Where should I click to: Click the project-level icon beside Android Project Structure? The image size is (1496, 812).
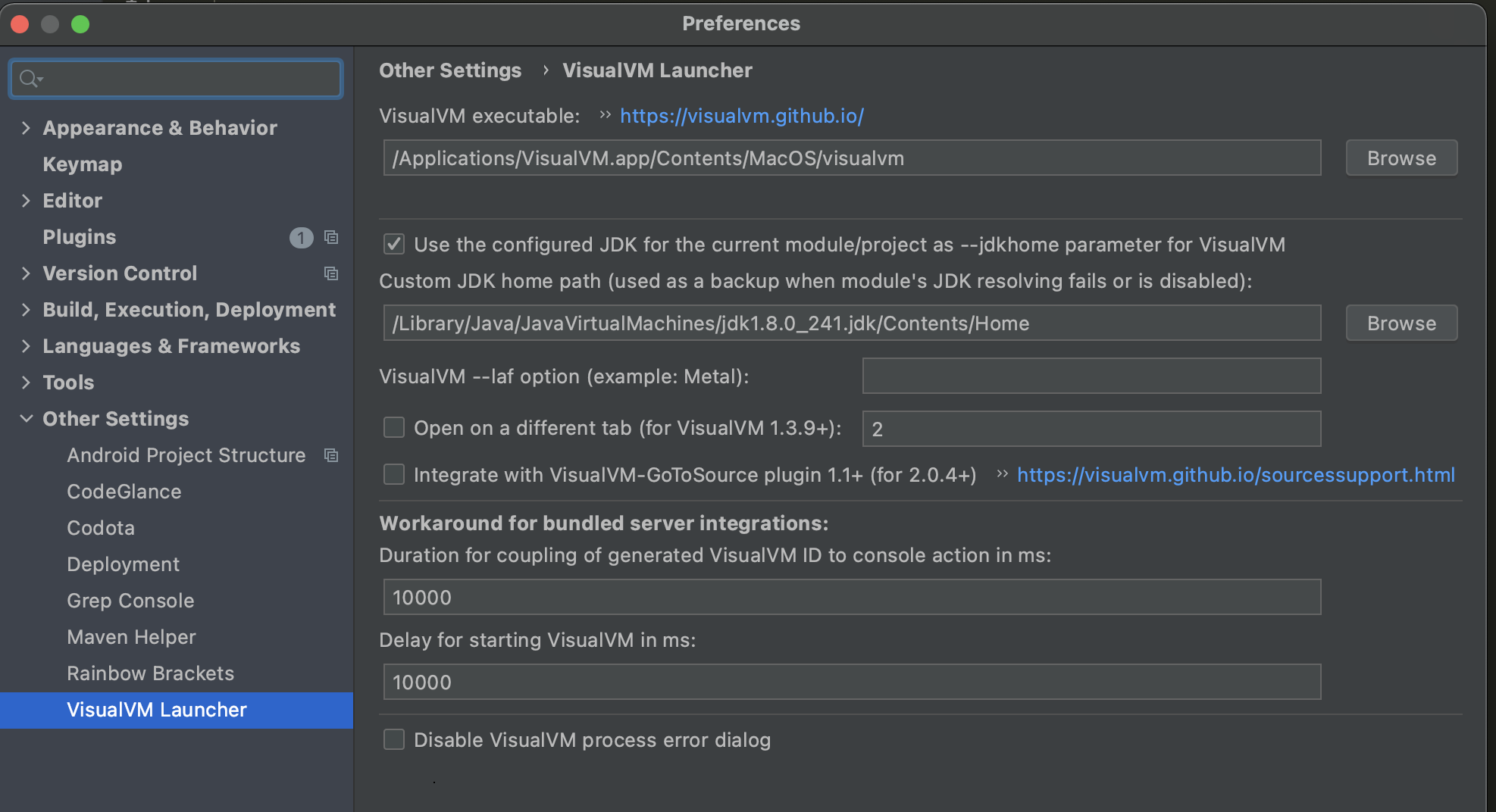point(331,455)
